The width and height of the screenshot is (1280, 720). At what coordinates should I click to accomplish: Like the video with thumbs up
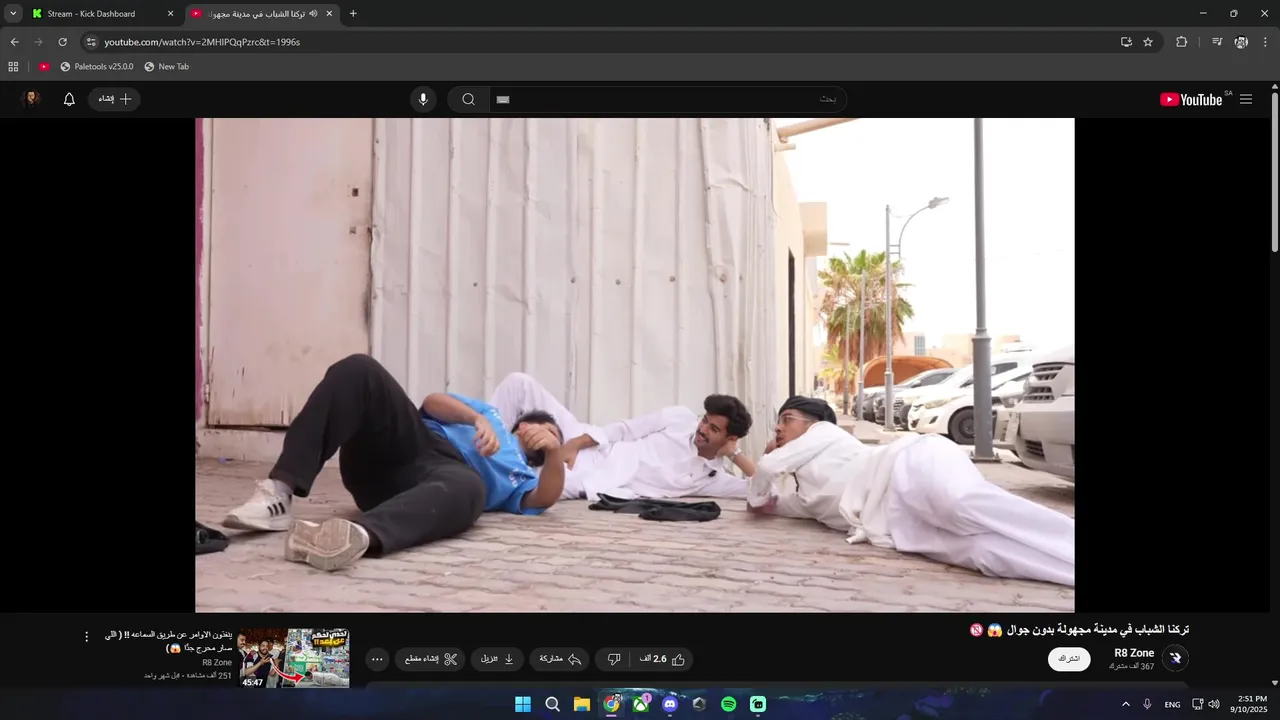click(665, 659)
